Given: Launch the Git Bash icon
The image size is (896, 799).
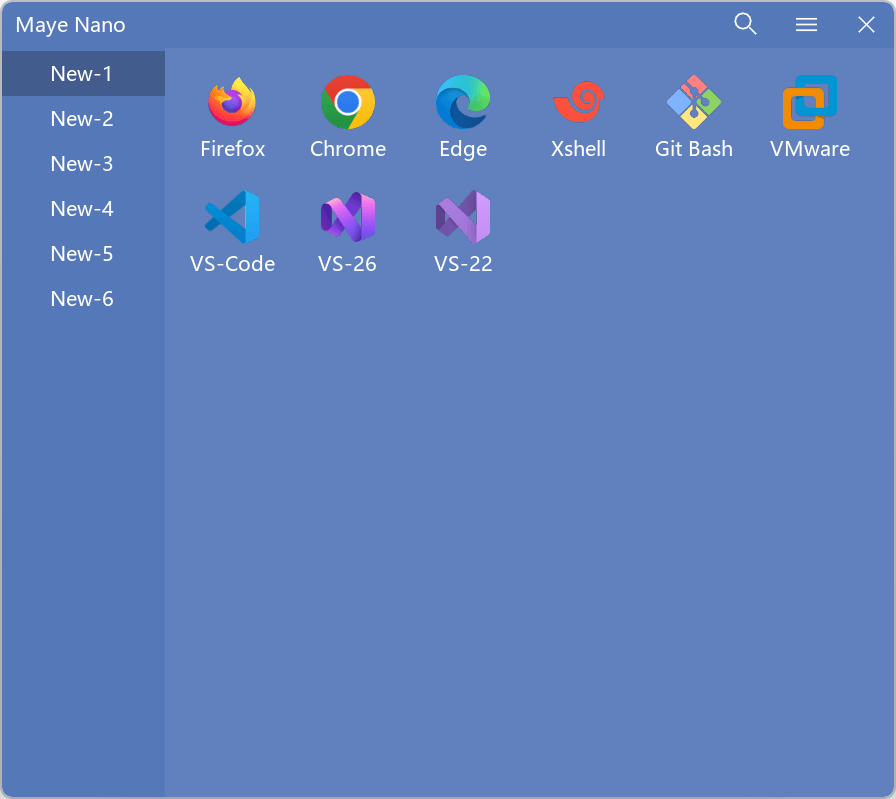Looking at the screenshot, I should coord(694,102).
